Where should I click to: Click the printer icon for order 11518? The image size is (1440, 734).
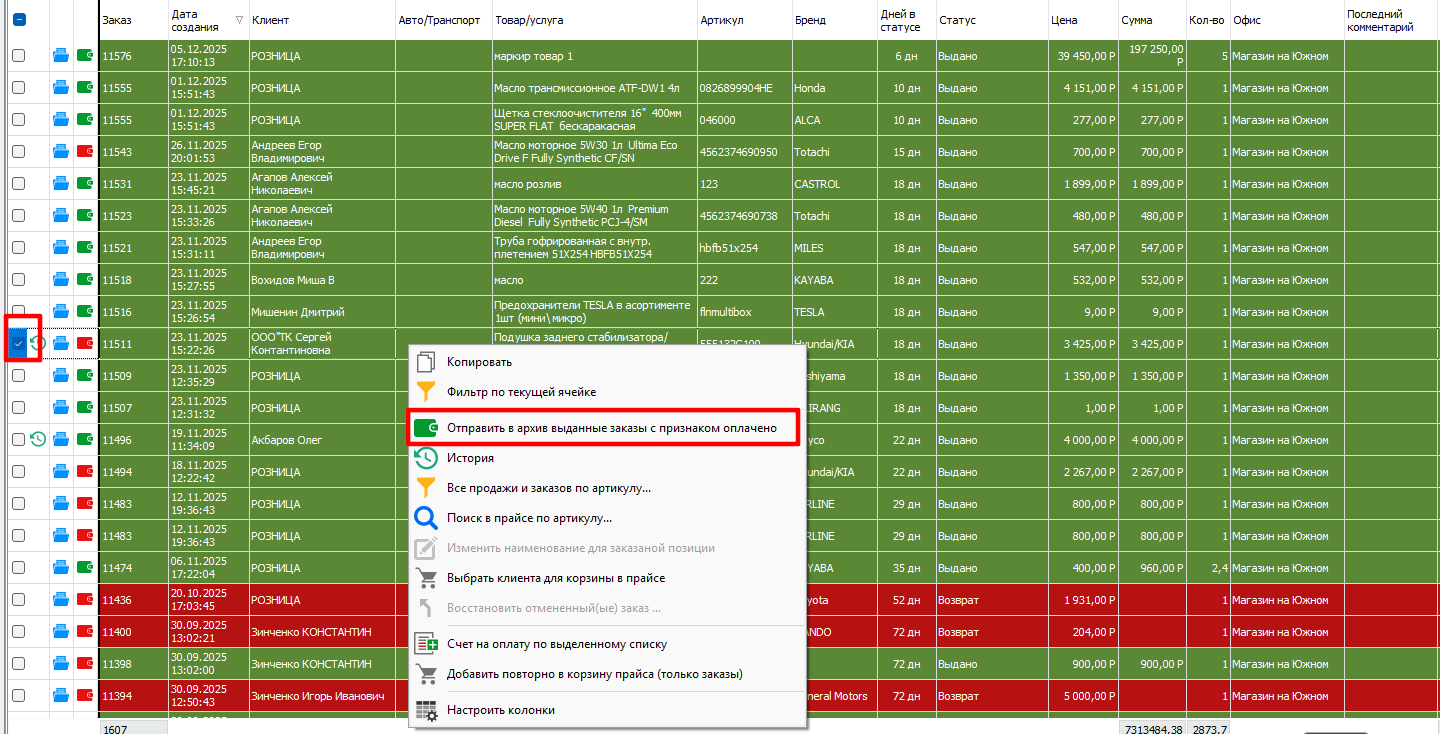point(61,280)
